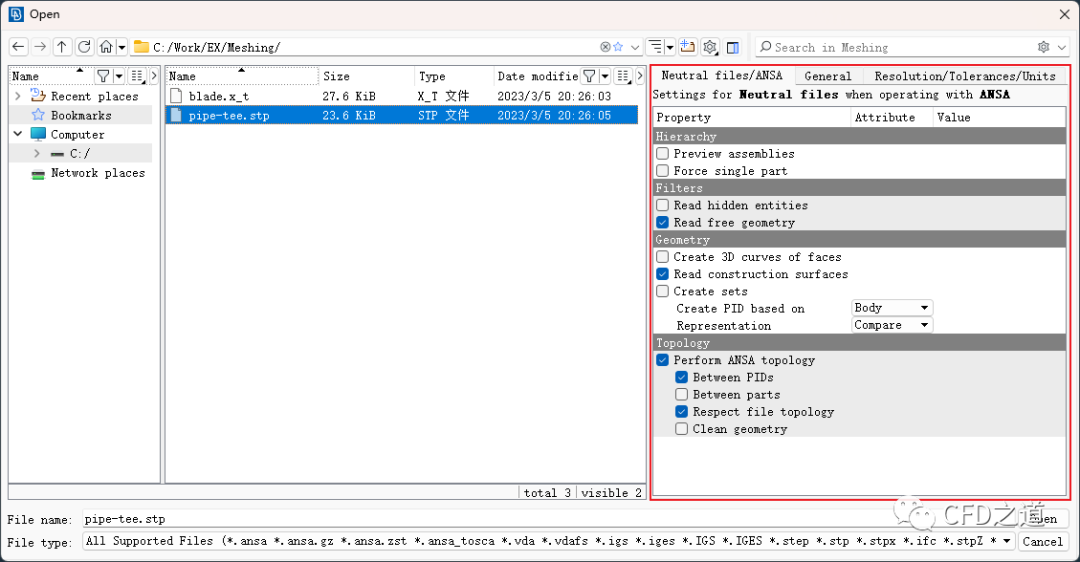This screenshot has height=562, width=1080.
Task: Go to the home directory
Action: 106,47
